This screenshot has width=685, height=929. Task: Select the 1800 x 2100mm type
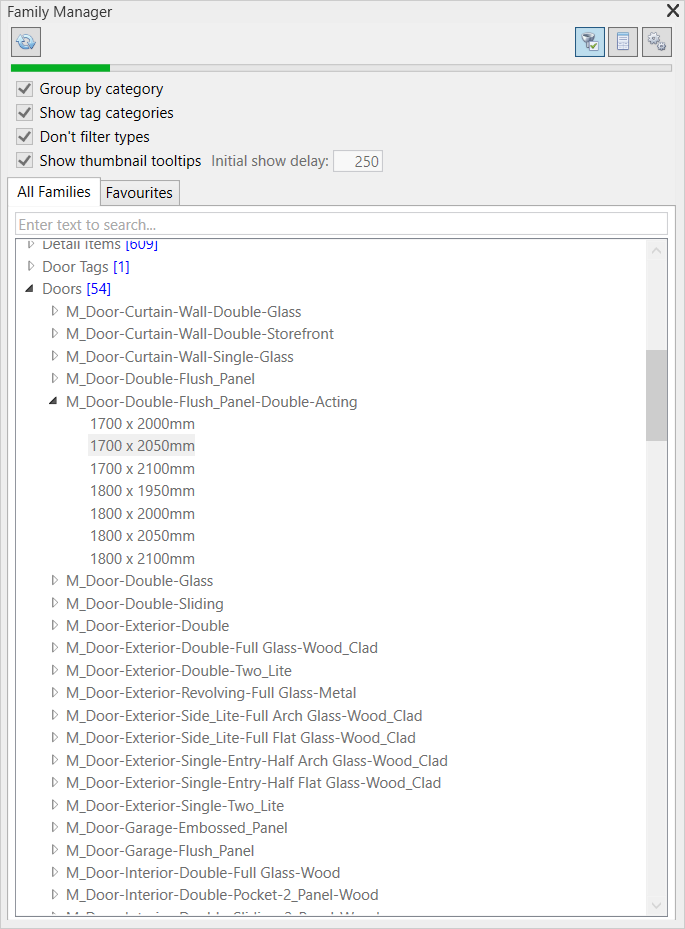coord(142,559)
